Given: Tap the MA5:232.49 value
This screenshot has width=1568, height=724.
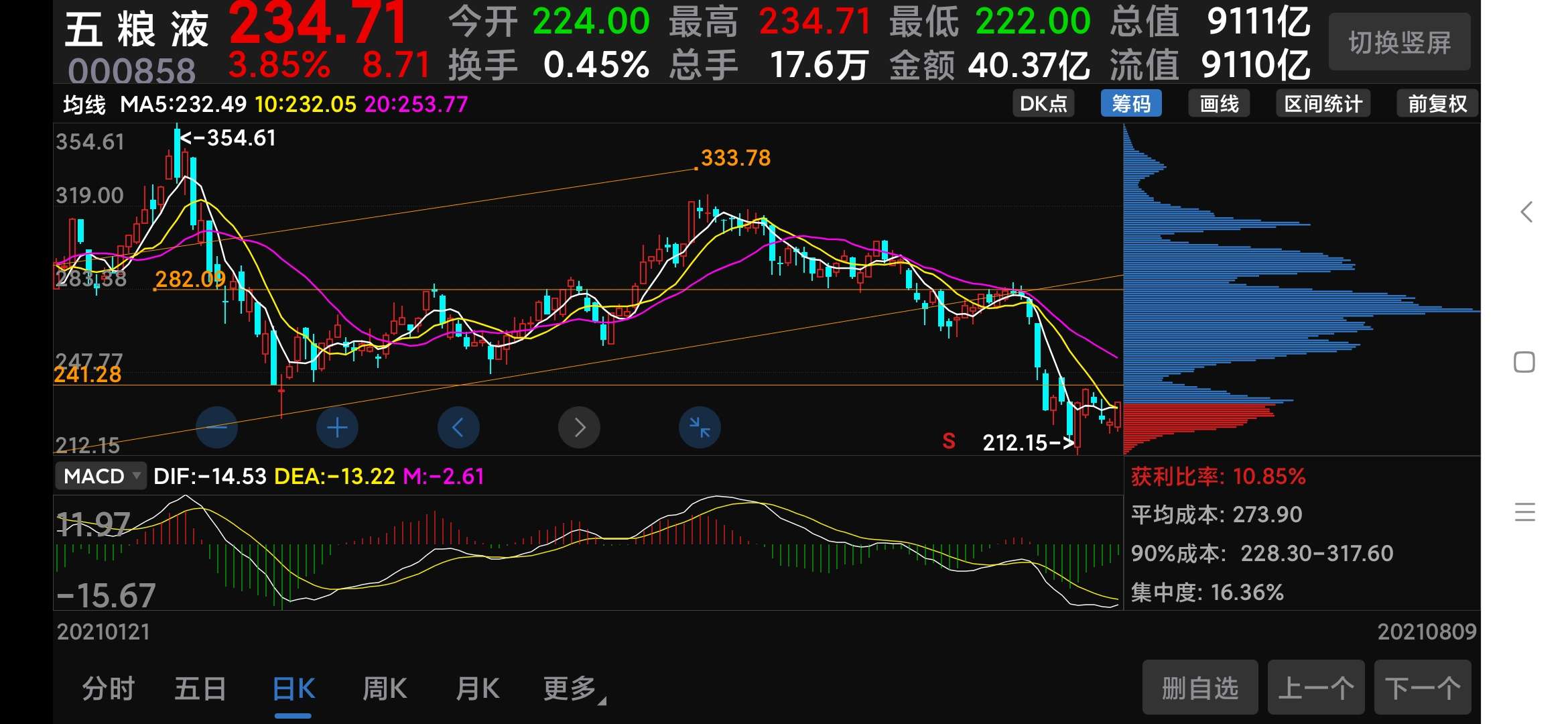Looking at the screenshot, I should click(x=184, y=105).
